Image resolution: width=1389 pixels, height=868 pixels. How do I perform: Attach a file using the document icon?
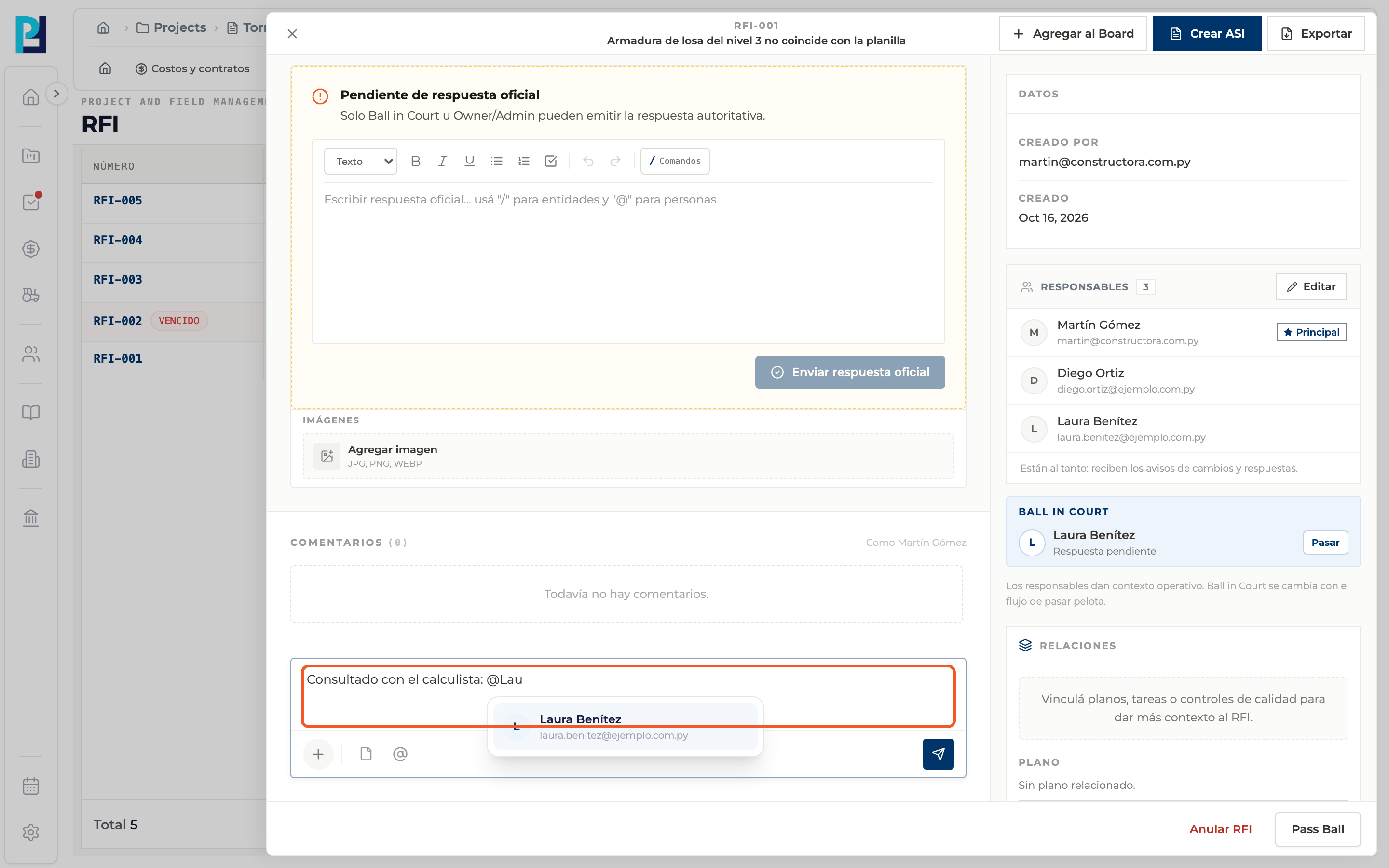(x=366, y=754)
